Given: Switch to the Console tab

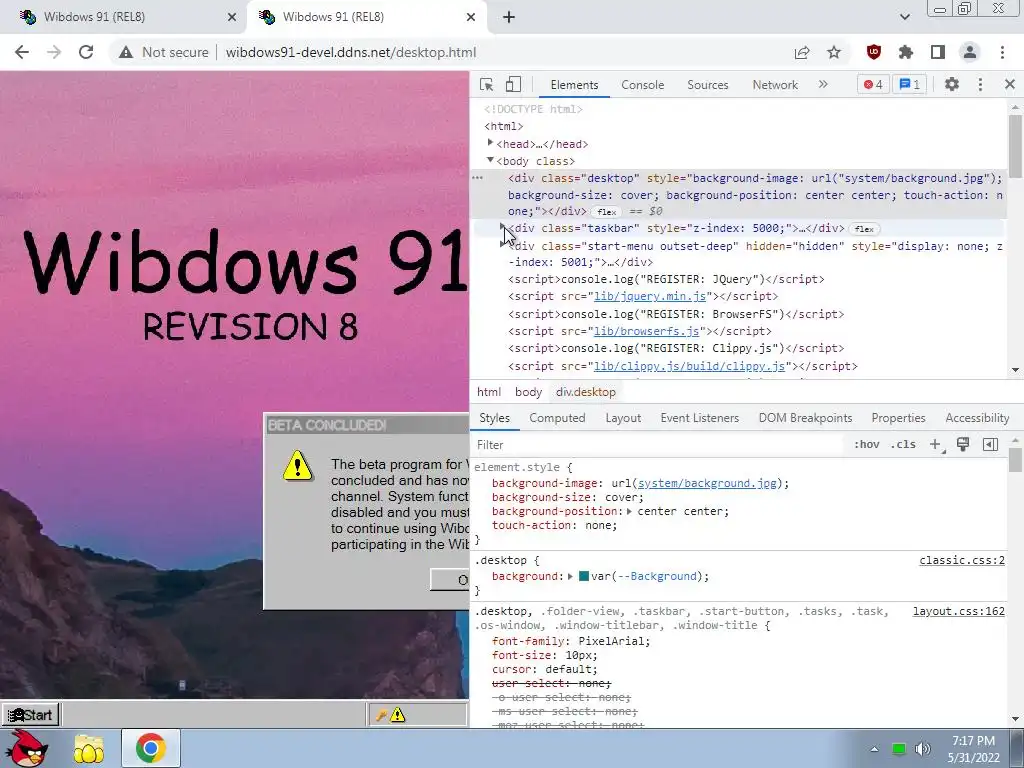Looking at the screenshot, I should [x=643, y=84].
